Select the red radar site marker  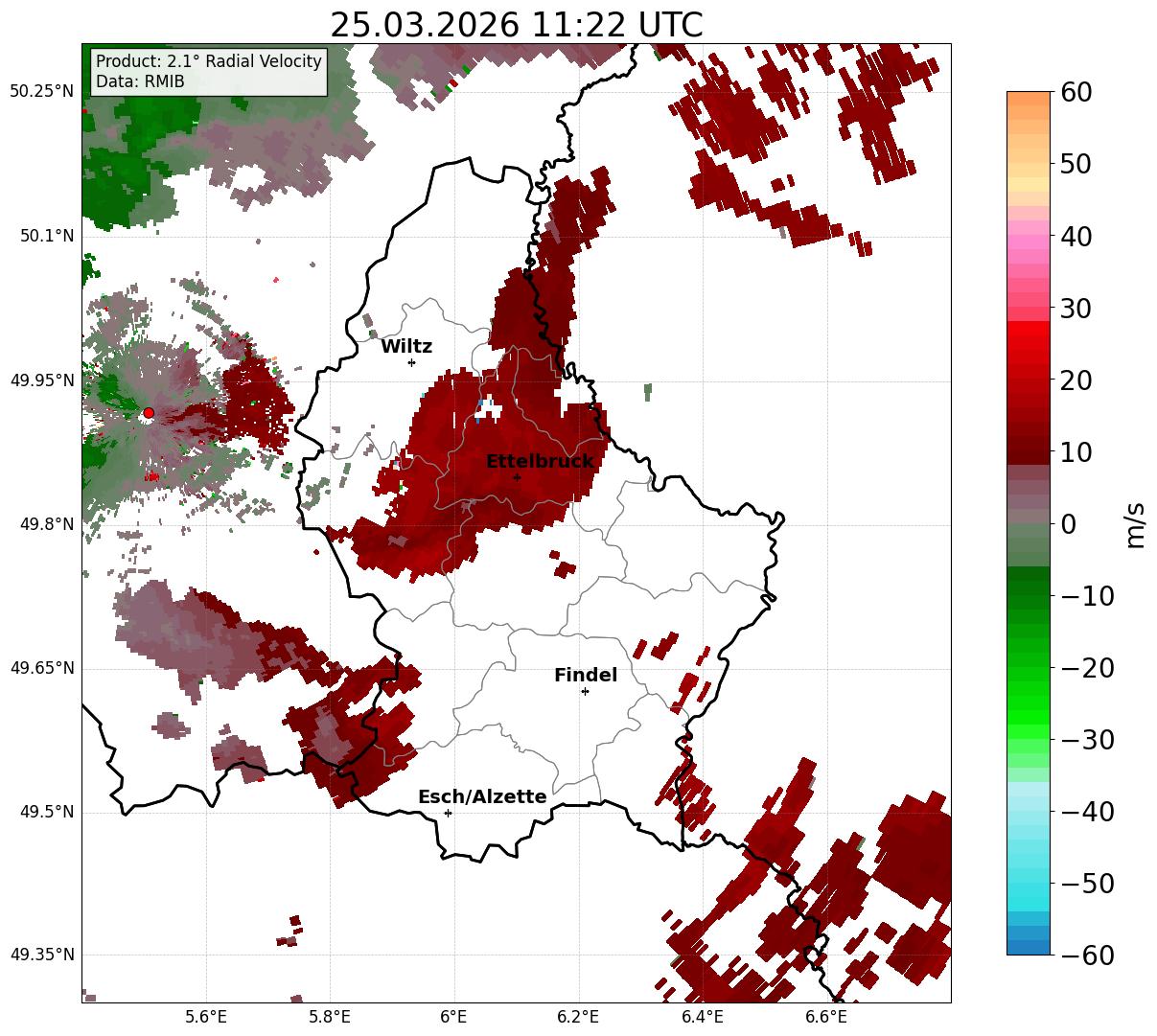click(x=149, y=412)
